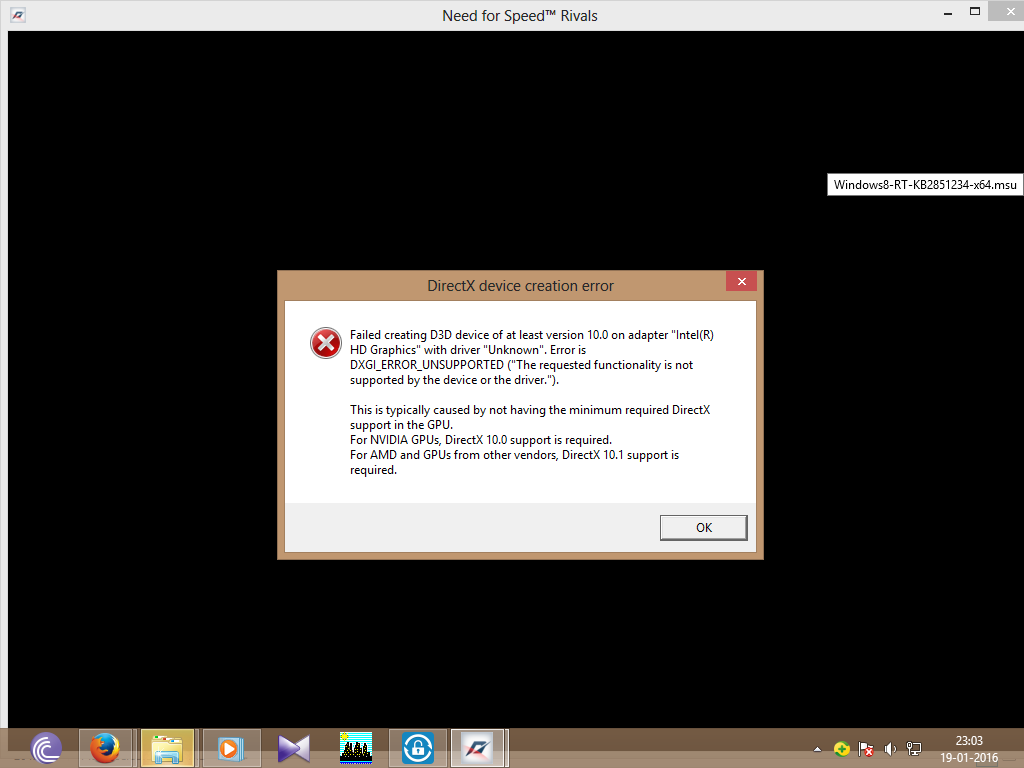Click the Need for Speed window title icon

pyautogui.click(x=18, y=15)
